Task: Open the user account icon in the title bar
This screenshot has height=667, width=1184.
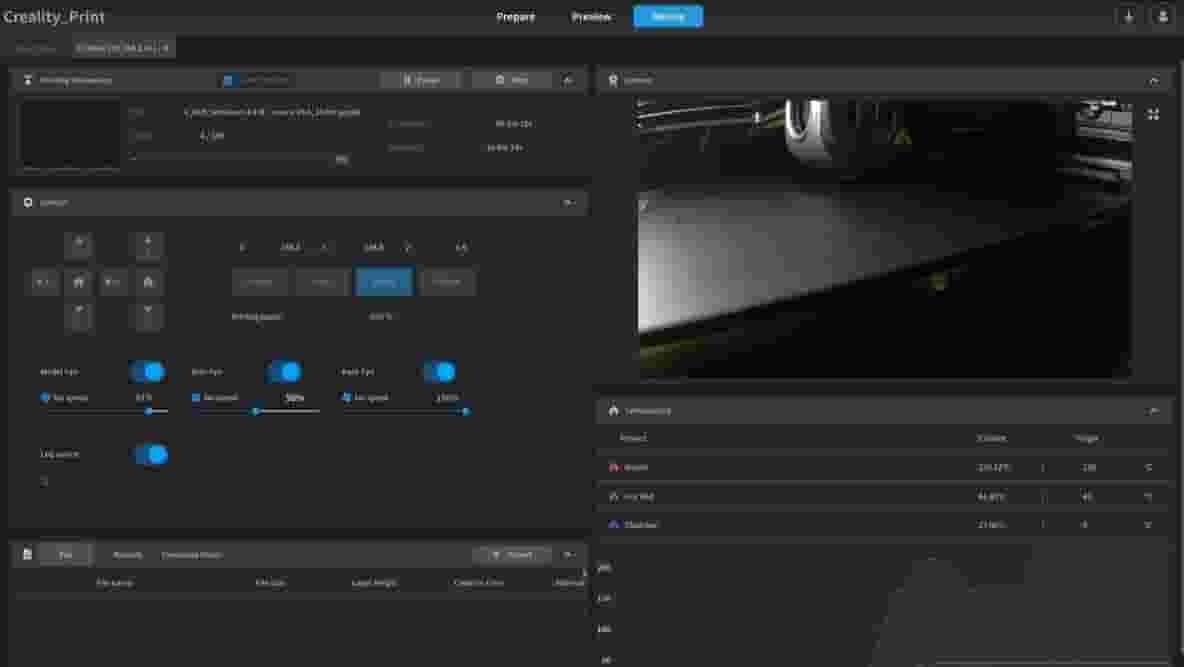Action: pos(1162,16)
